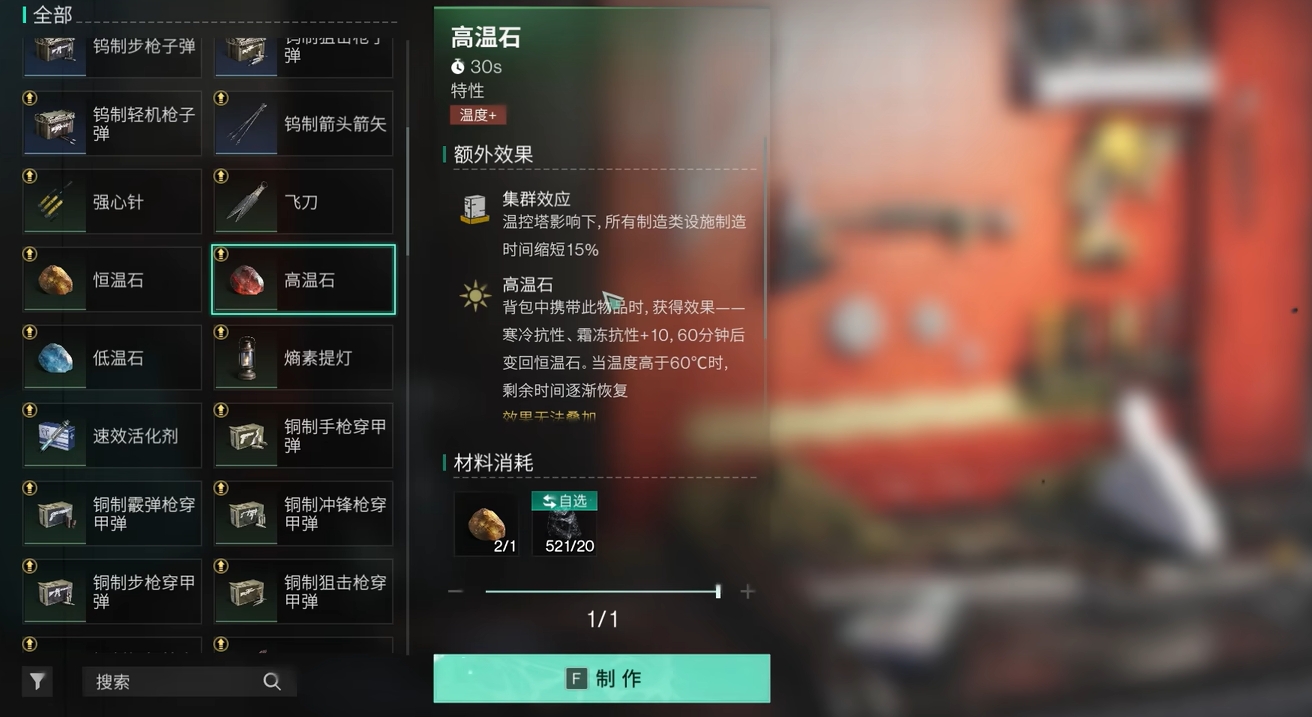Select the 低温石 blue stone recipe
1312x717 pixels.
point(112,358)
